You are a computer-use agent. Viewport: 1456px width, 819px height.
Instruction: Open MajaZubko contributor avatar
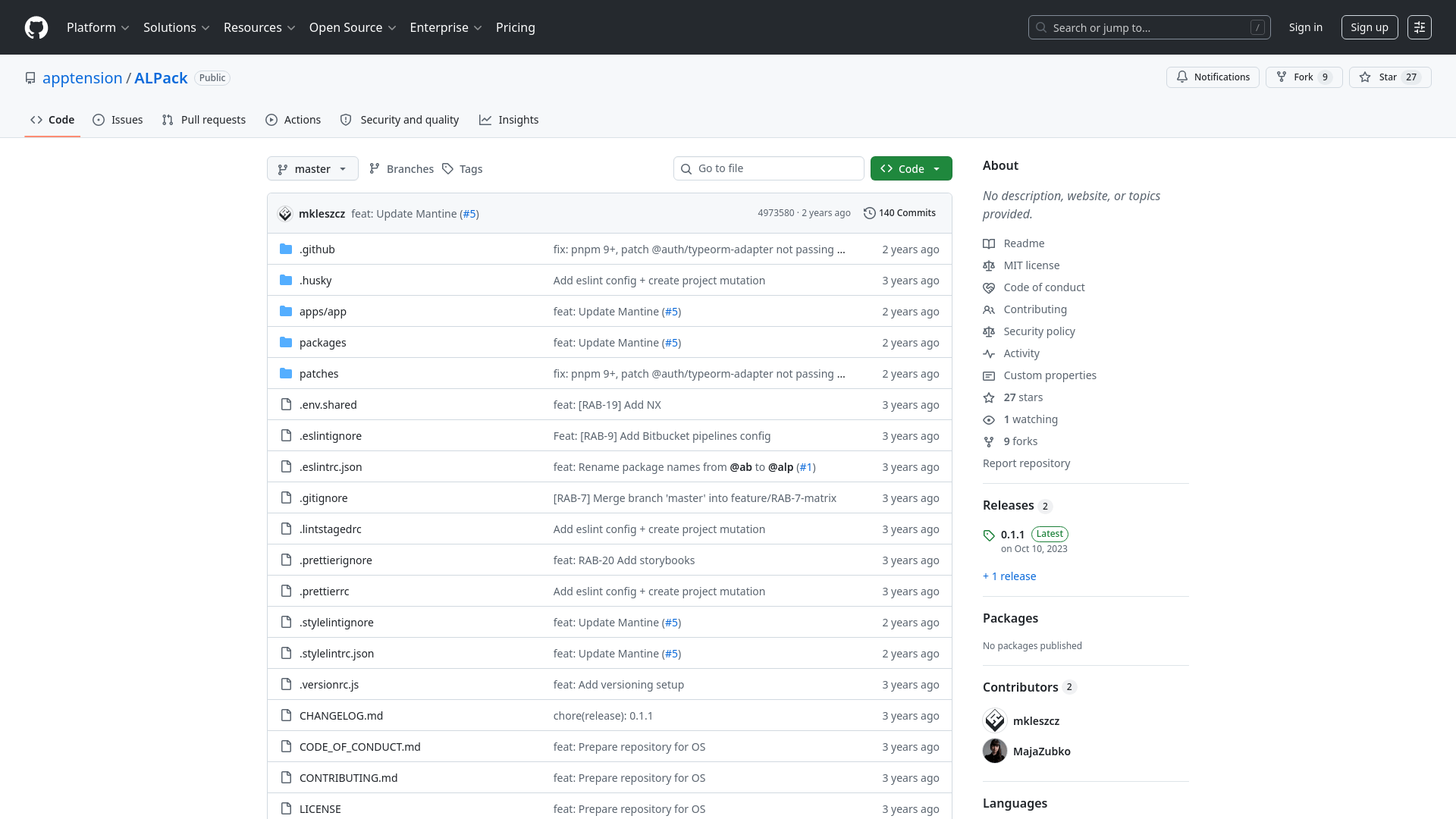click(995, 751)
